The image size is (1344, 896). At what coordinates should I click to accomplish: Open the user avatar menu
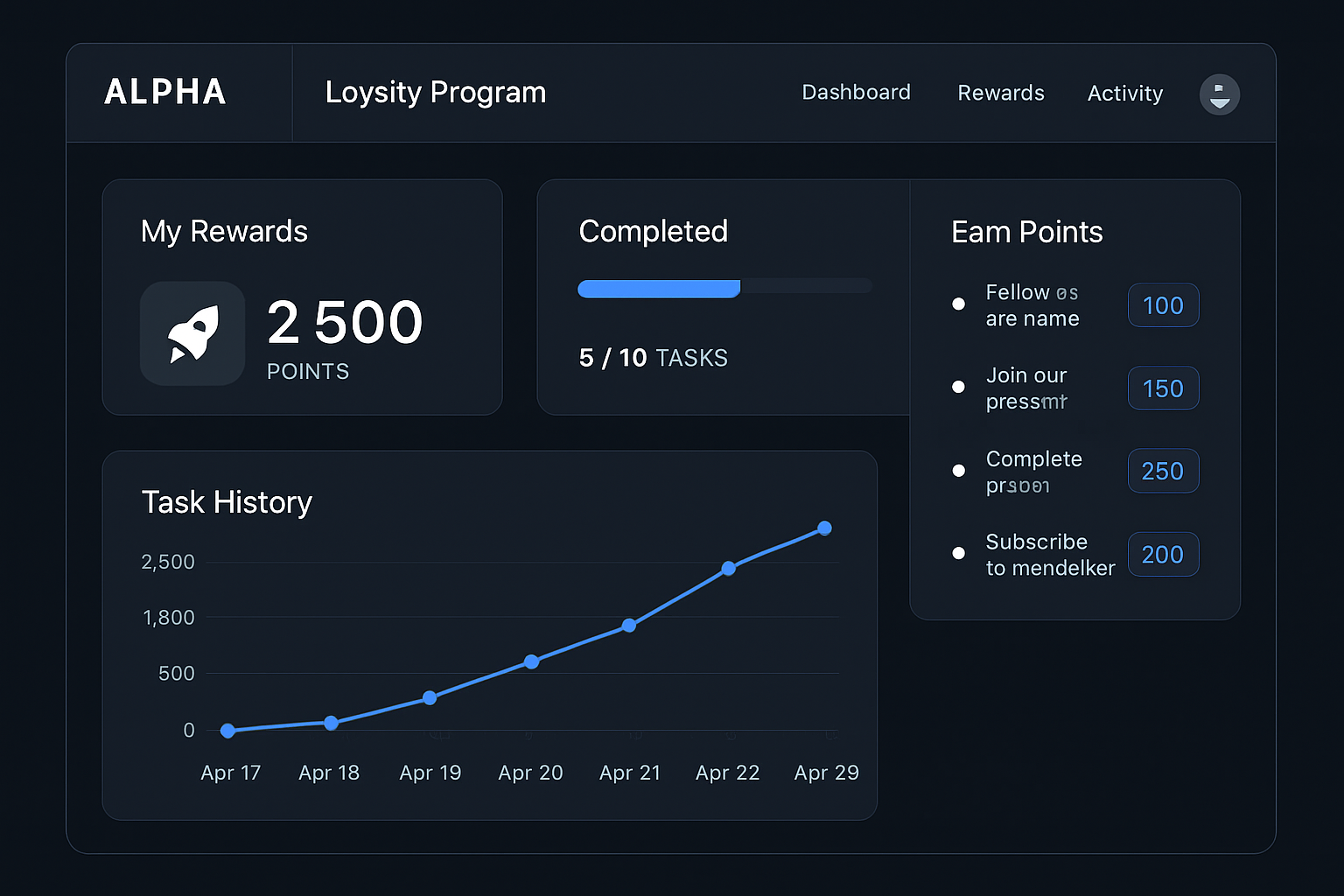(1220, 94)
